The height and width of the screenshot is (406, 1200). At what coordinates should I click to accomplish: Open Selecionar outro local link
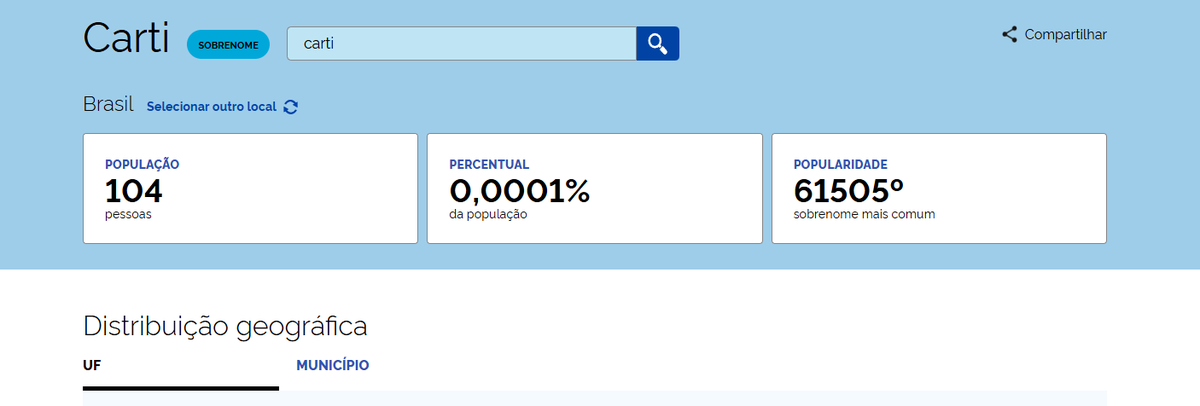coord(211,106)
